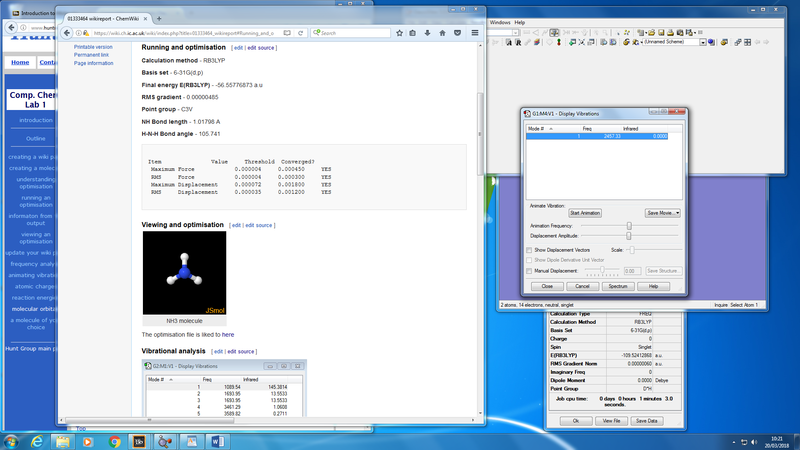
Task: Open the Home tab on Hunt page
Action: 20,62
